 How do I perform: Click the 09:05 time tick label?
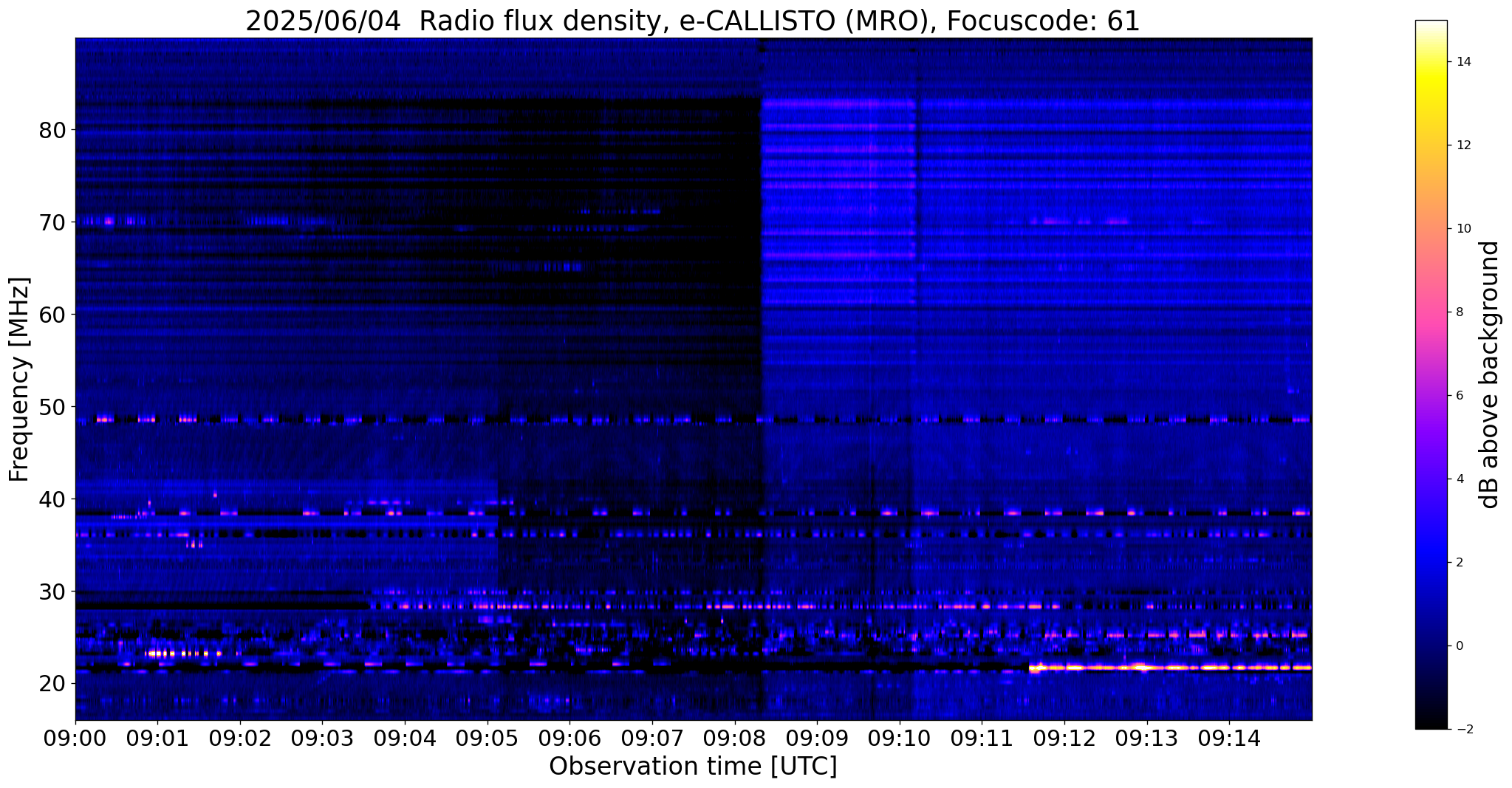click(488, 739)
